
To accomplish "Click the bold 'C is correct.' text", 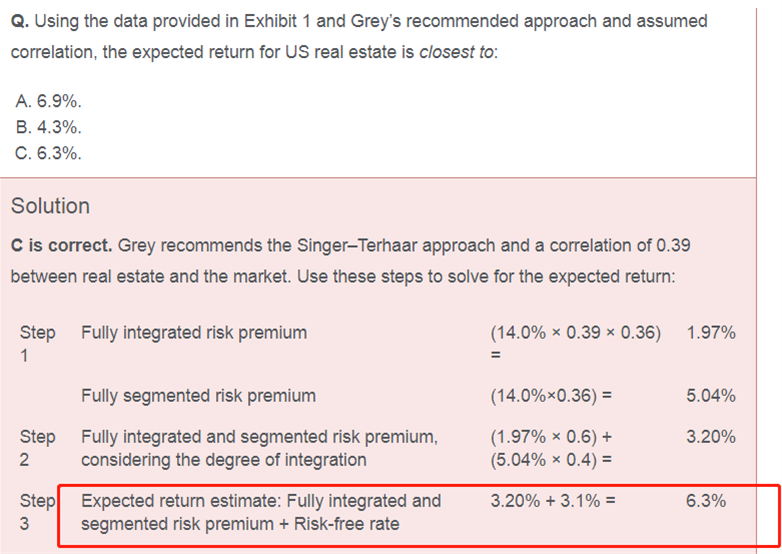I will 61,245.
